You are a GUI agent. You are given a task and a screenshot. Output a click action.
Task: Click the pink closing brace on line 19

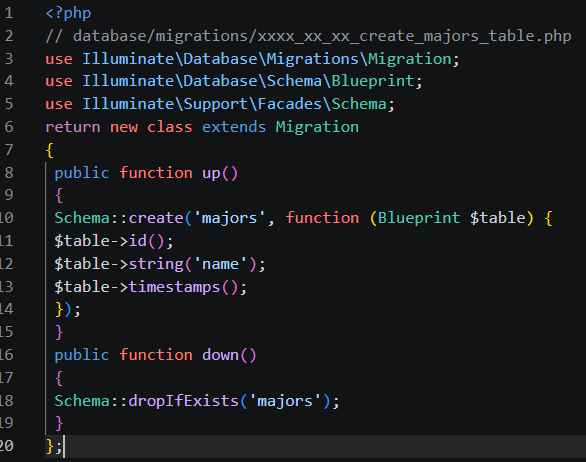(59, 423)
